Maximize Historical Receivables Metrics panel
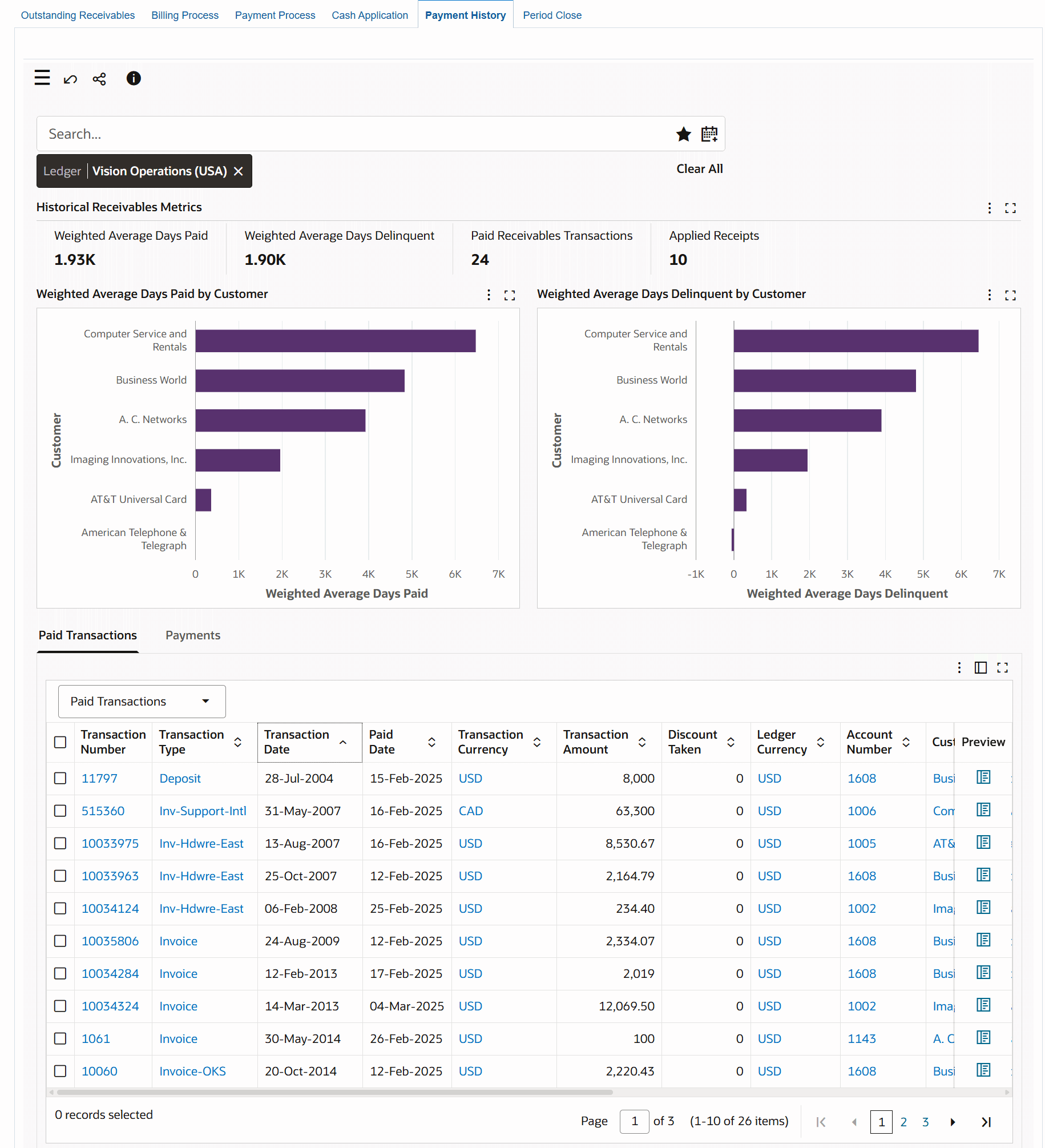 tap(1010, 208)
